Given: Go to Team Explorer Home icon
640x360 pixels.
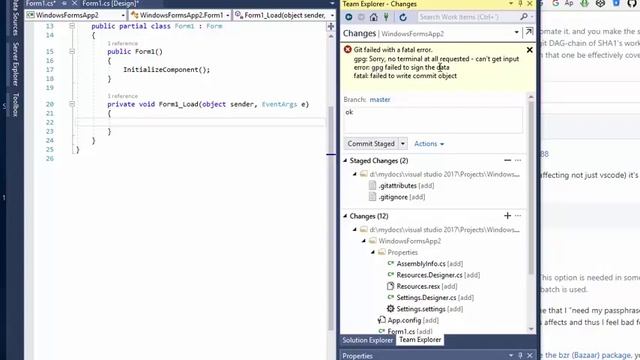Looking at the screenshot, I should 373,17.
